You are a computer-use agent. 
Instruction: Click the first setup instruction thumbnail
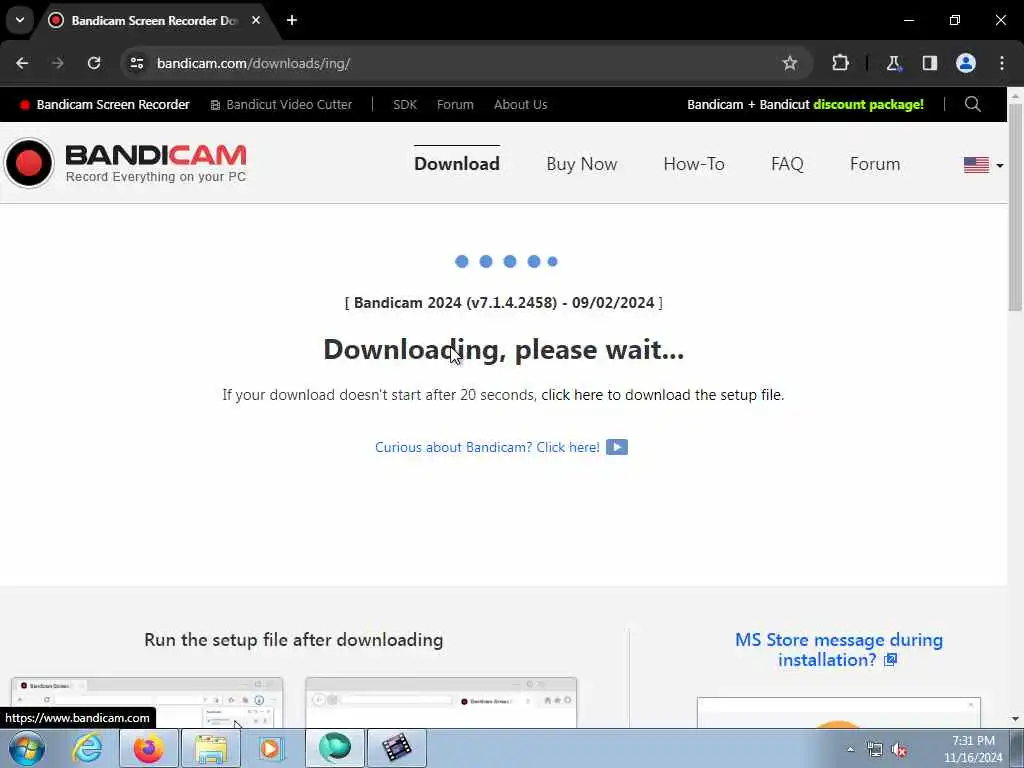[147, 703]
